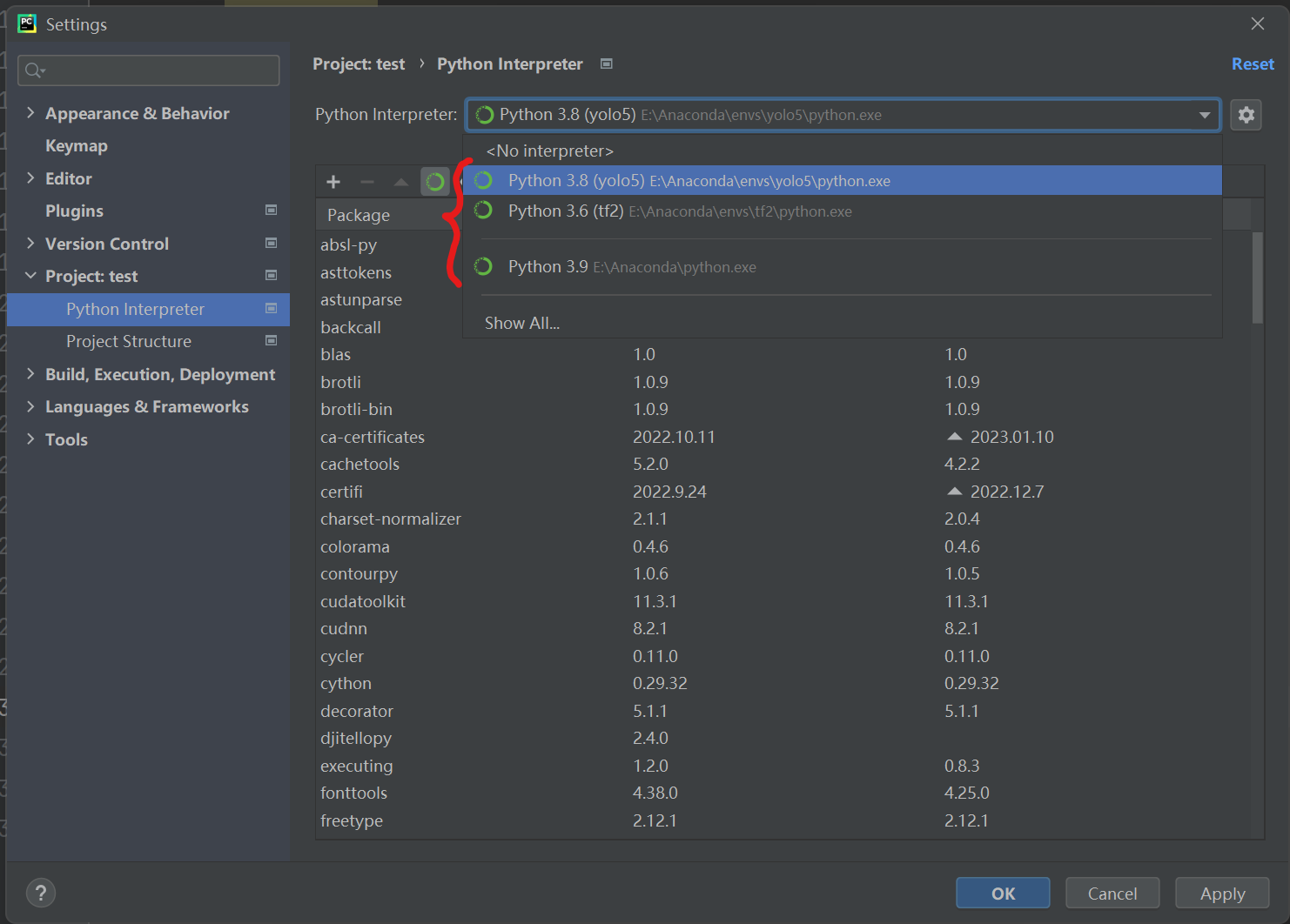Click the search magnifier icon
Screen dimensions: 1290x924
coord(34,70)
